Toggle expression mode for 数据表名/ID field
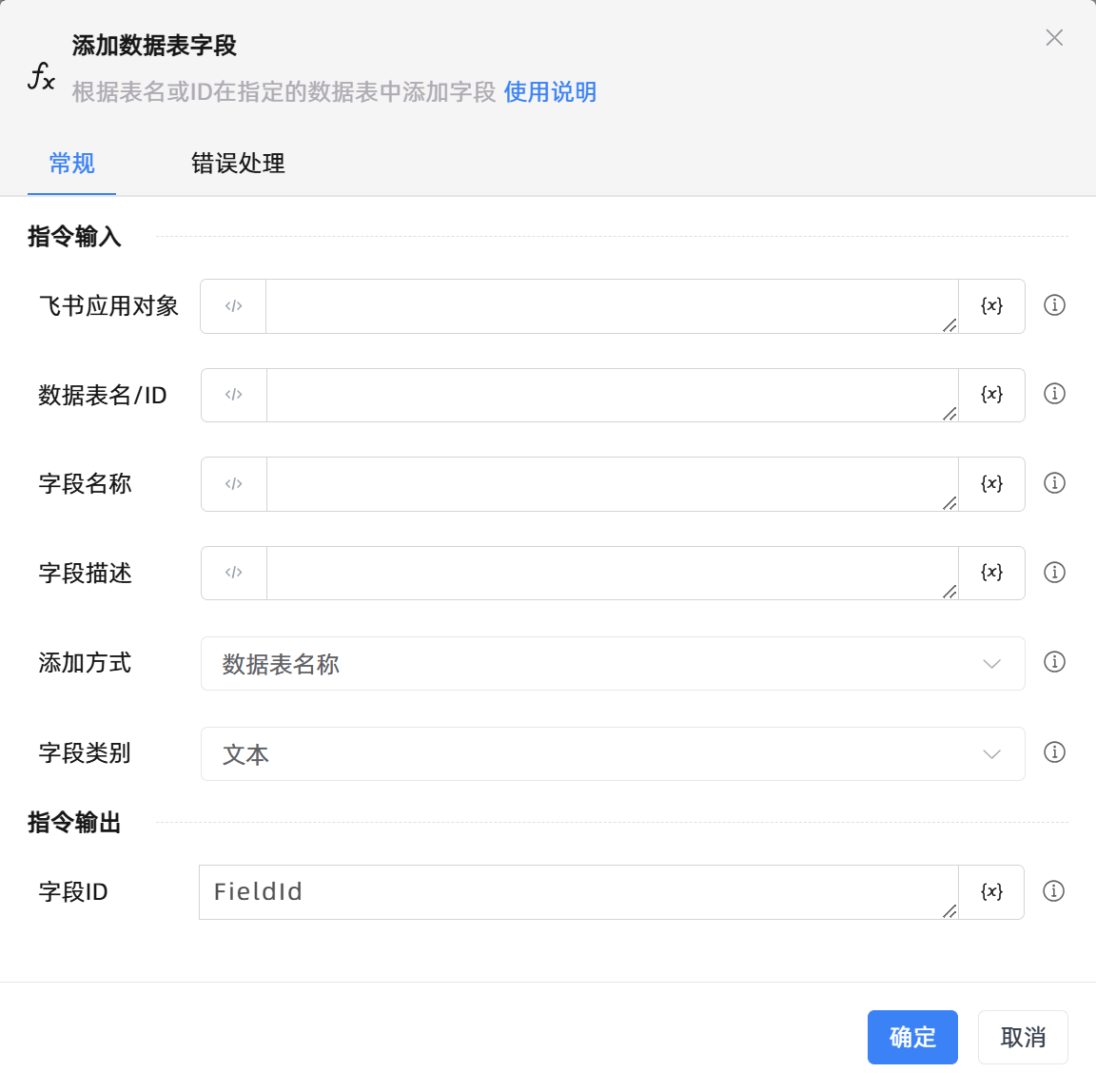Viewport: 1096px width, 1092px height. [233, 395]
